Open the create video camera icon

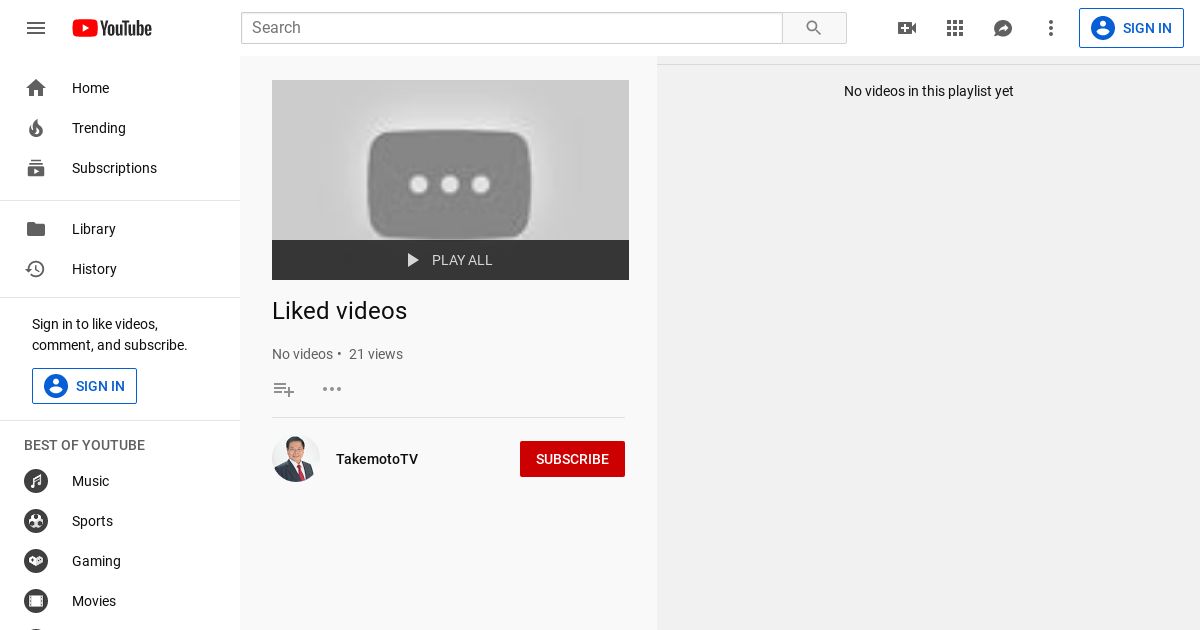[x=907, y=28]
